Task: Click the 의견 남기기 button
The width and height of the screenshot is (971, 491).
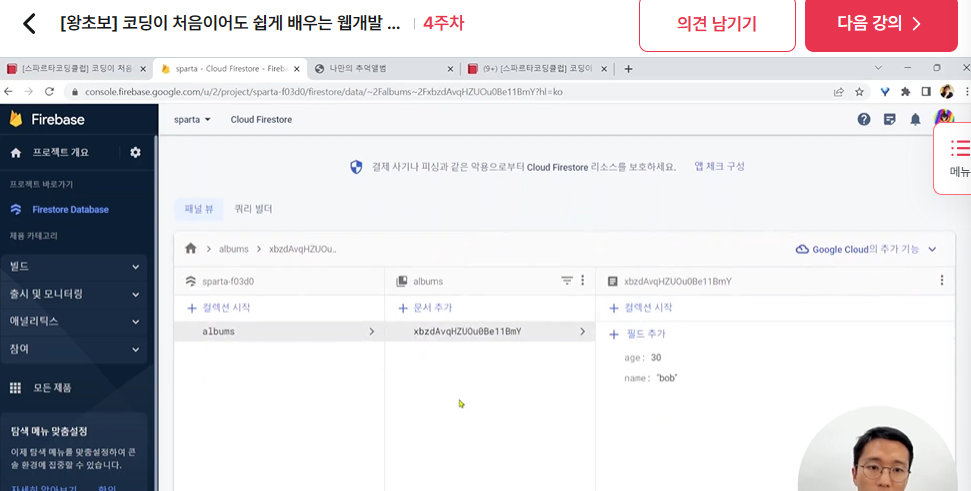Action: (717, 24)
